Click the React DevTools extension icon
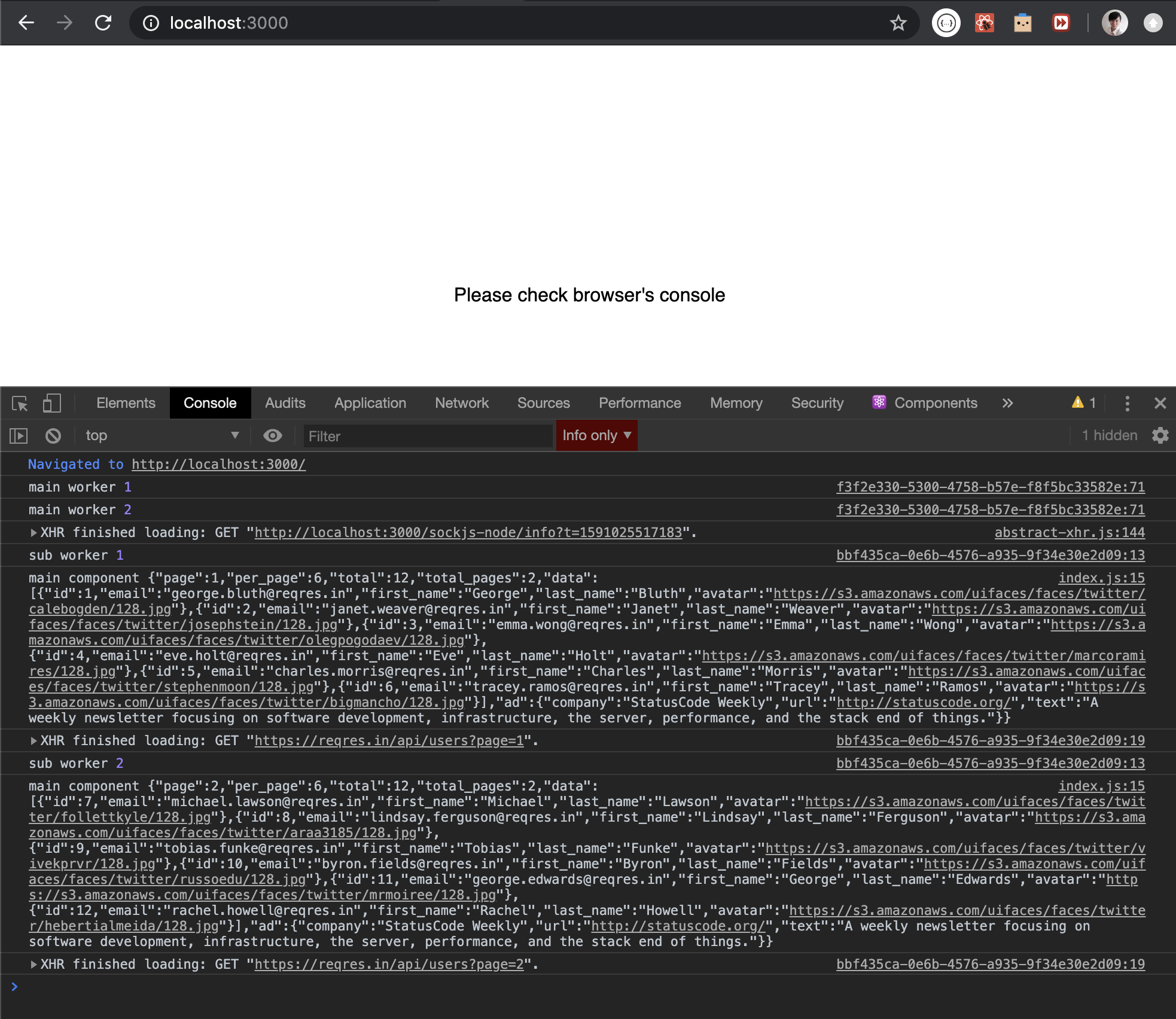 [x=984, y=23]
